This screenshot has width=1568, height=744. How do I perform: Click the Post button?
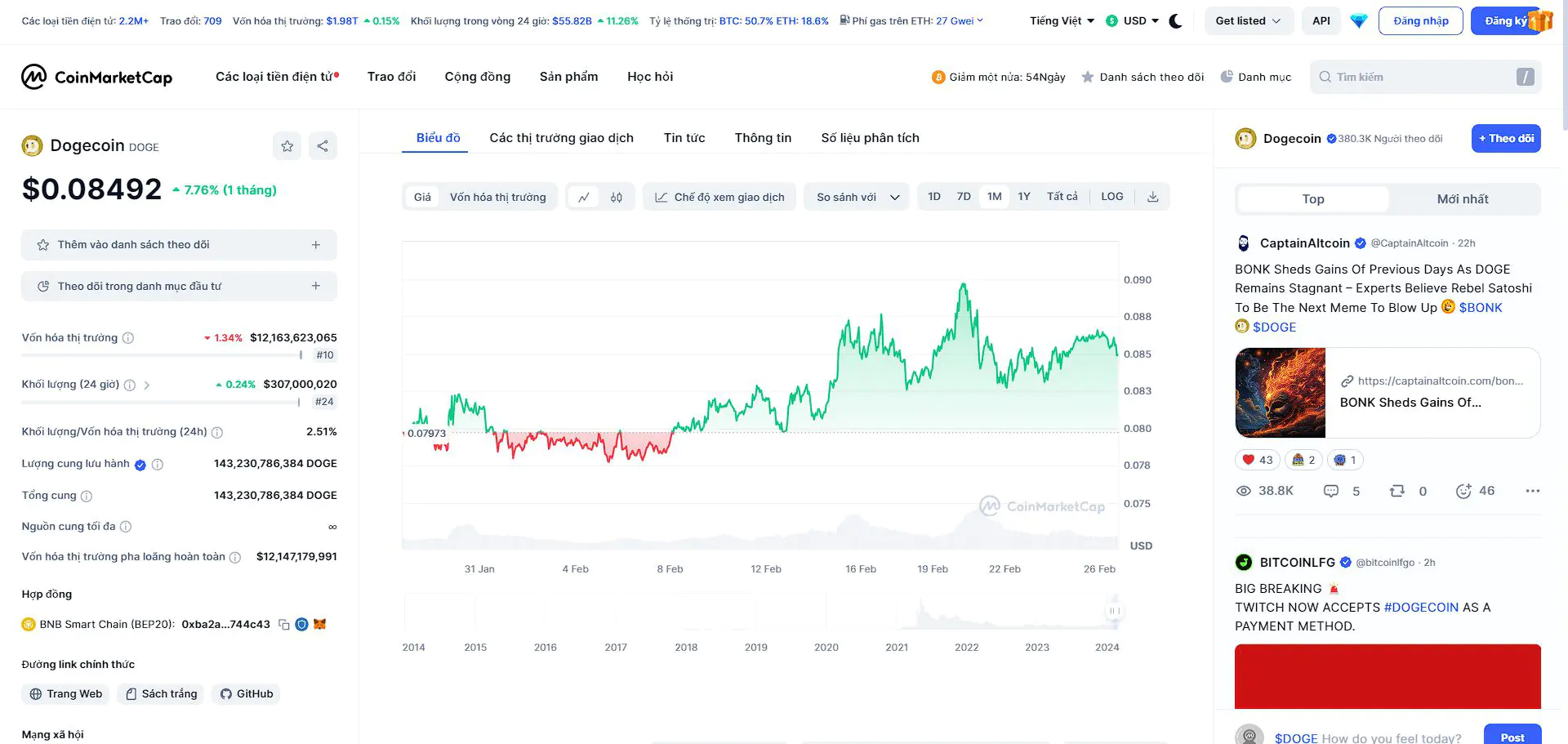coord(1512,737)
